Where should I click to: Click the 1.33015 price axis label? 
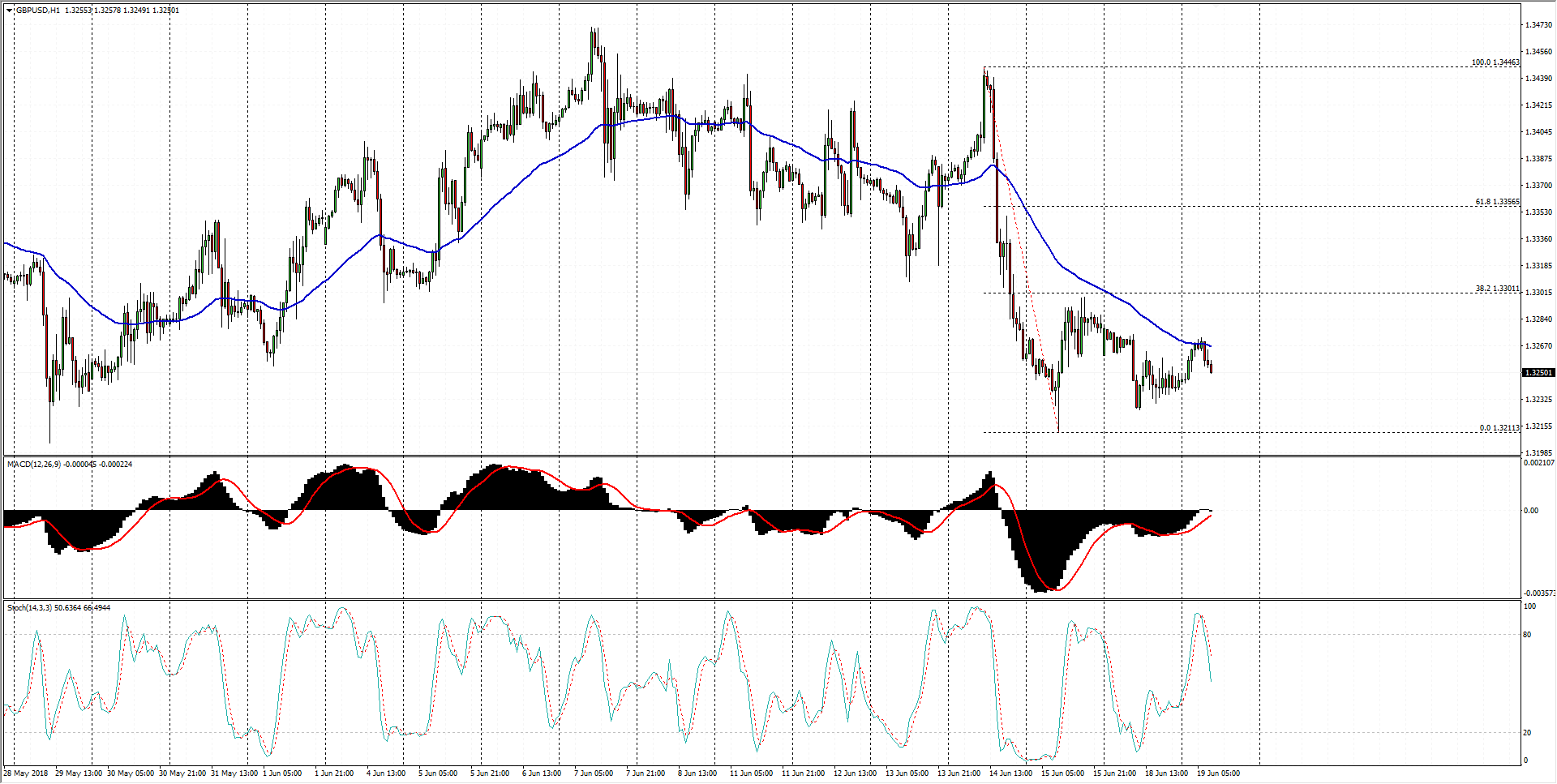click(1538, 293)
